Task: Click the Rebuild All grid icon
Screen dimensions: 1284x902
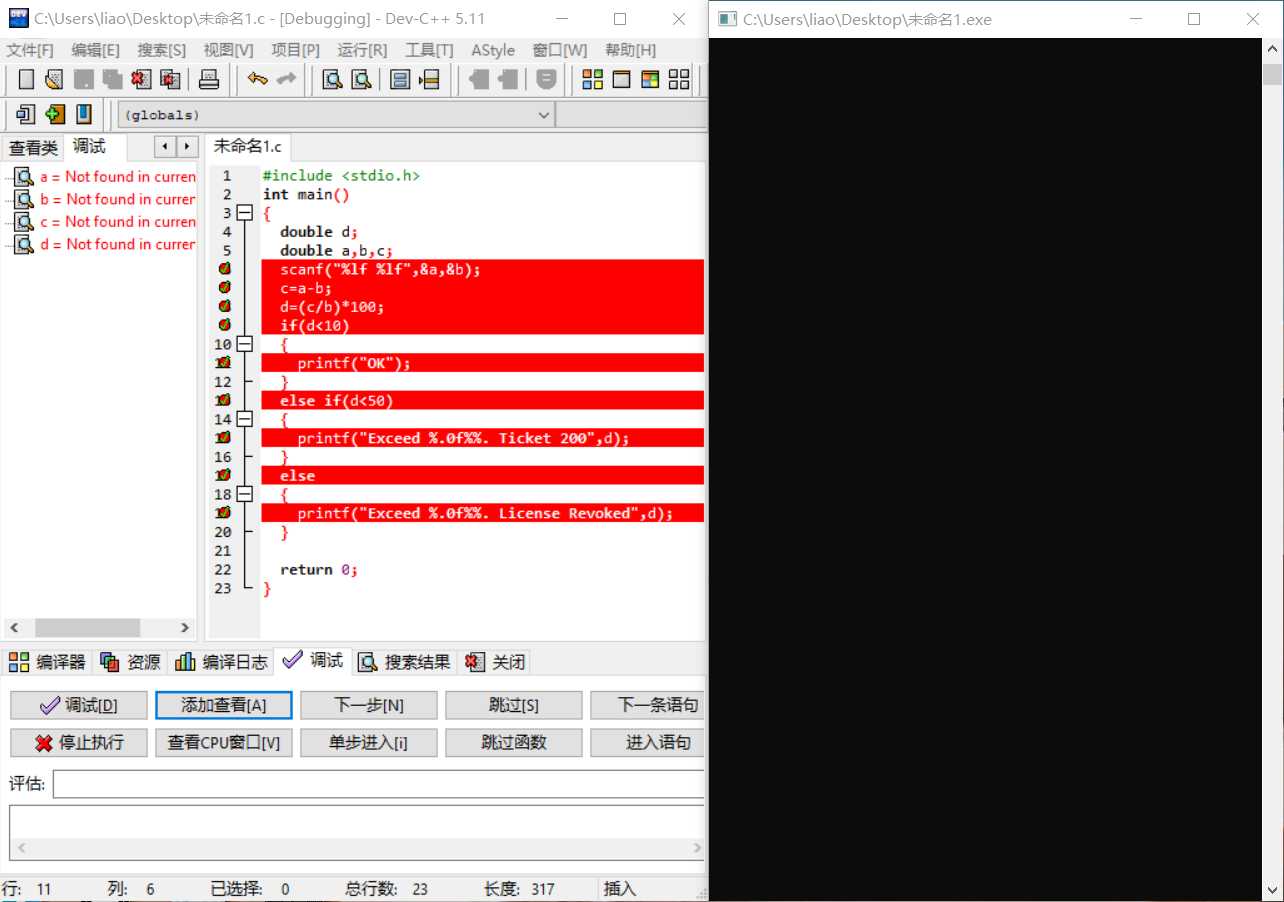Action: pos(679,79)
